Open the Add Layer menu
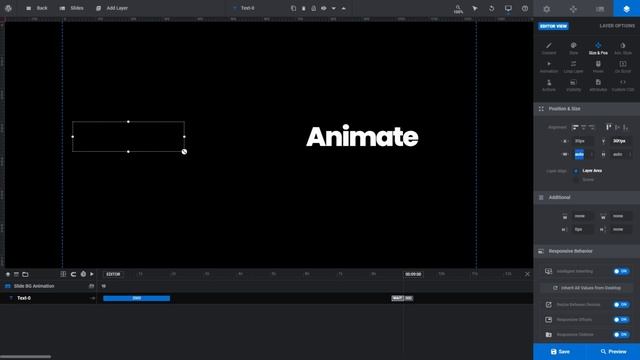The image size is (640, 360). coord(112,8)
